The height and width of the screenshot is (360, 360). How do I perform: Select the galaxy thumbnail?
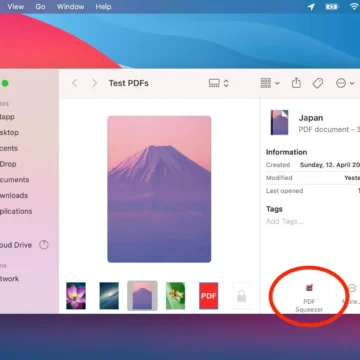tap(109, 296)
